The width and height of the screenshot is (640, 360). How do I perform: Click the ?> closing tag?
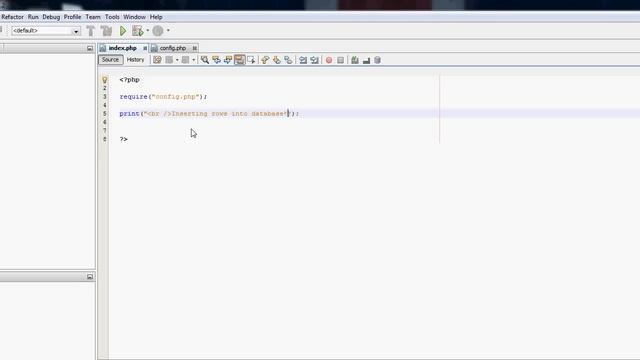(124, 139)
